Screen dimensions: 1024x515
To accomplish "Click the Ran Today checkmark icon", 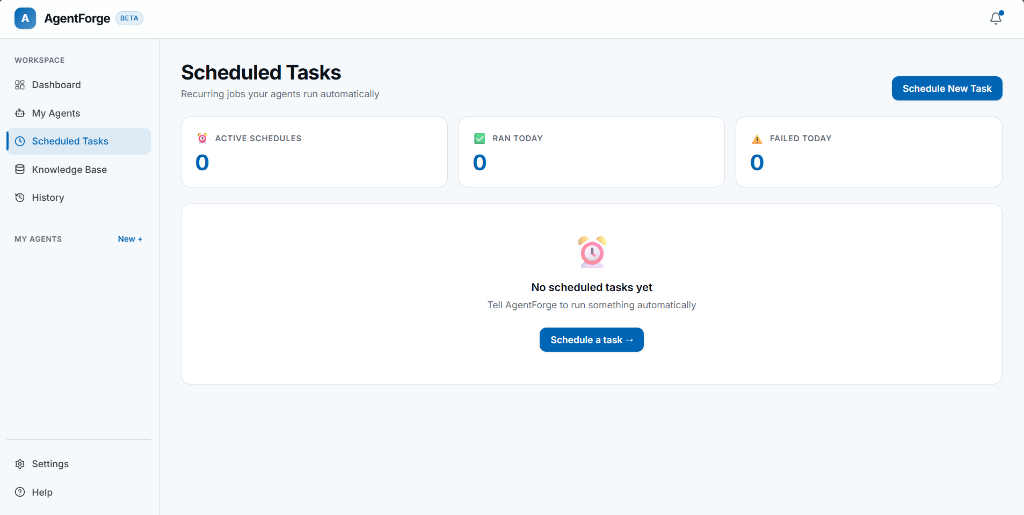I will tap(479, 138).
